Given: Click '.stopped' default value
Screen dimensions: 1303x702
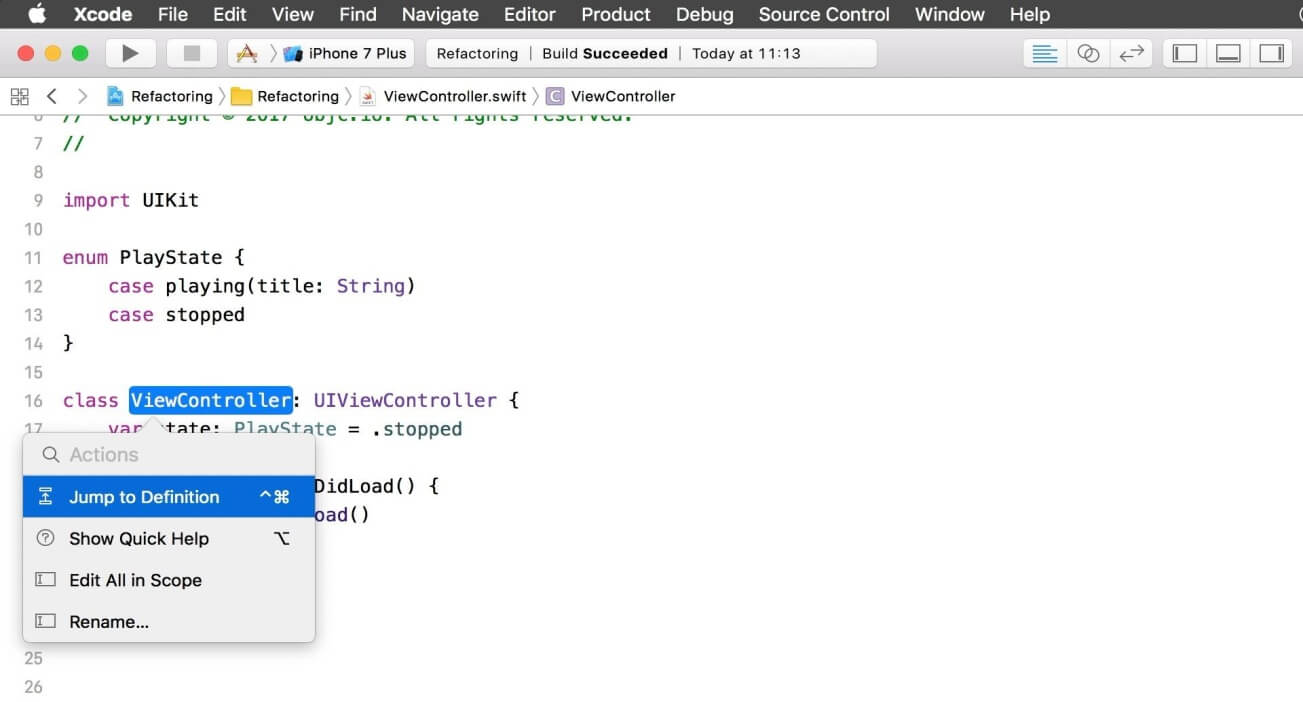Looking at the screenshot, I should [416, 429].
